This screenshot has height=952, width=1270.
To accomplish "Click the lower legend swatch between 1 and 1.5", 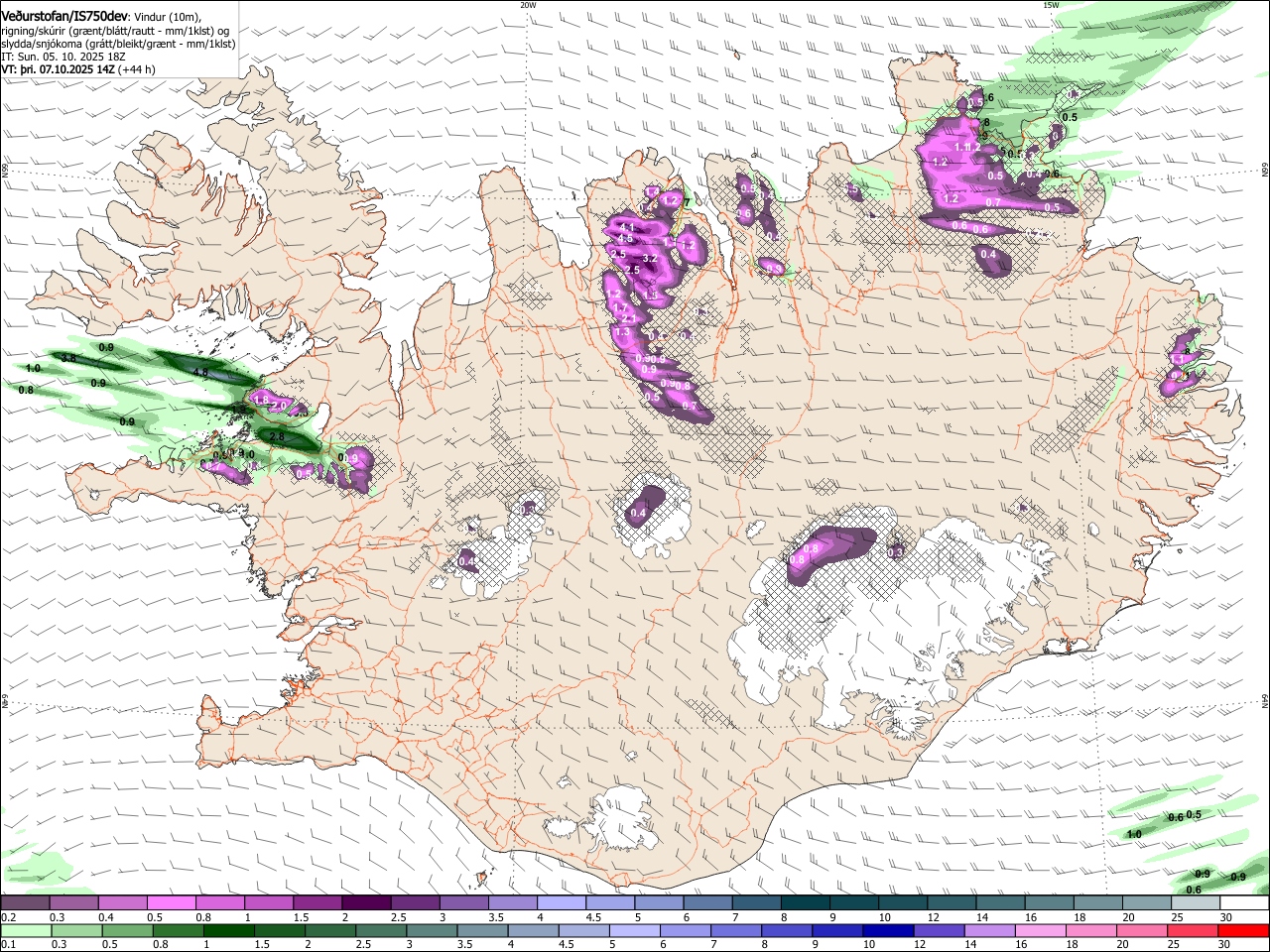I will coord(228,931).
